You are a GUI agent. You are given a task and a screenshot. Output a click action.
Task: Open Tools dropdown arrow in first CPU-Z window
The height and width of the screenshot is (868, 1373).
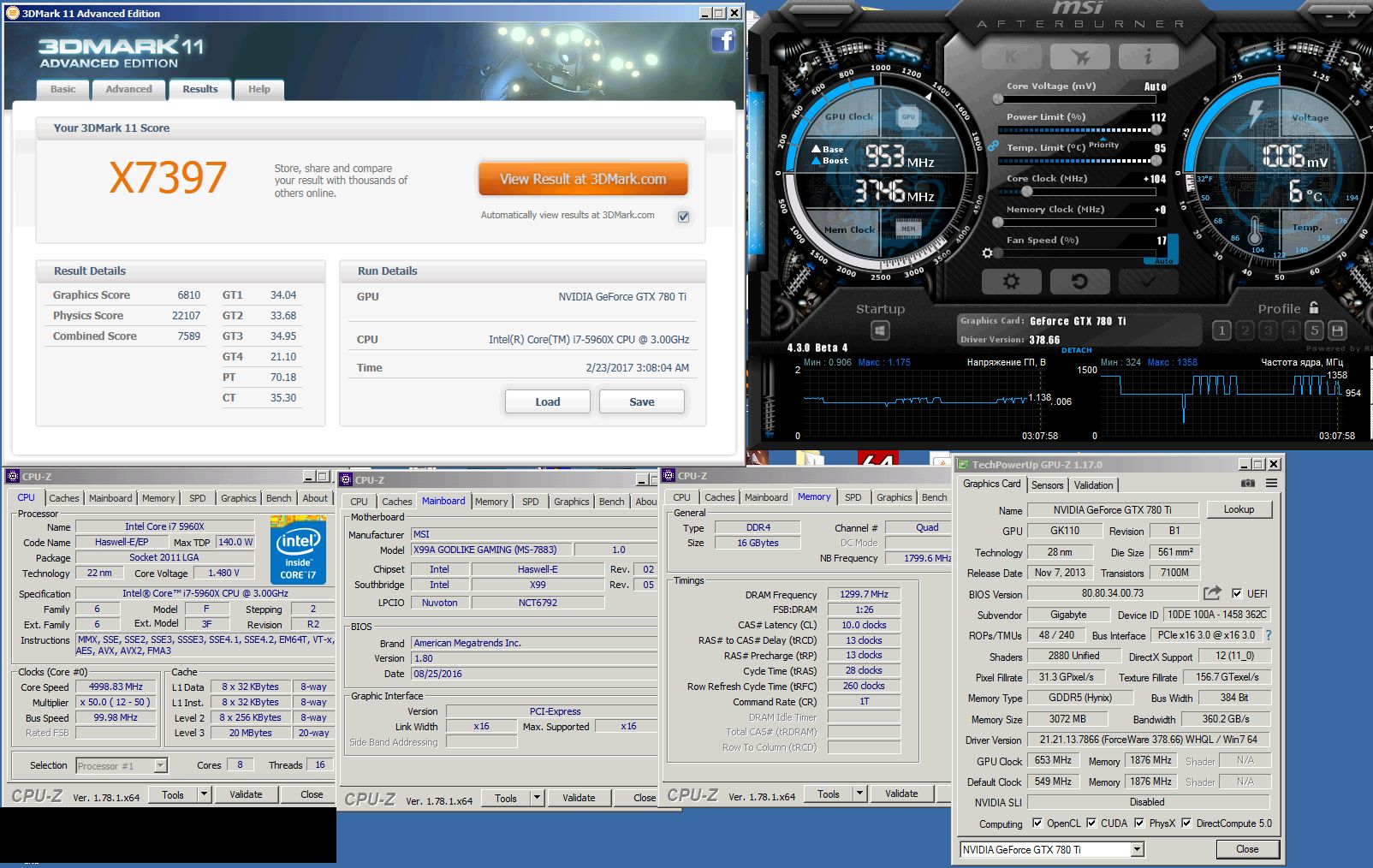tap(204, 794)
